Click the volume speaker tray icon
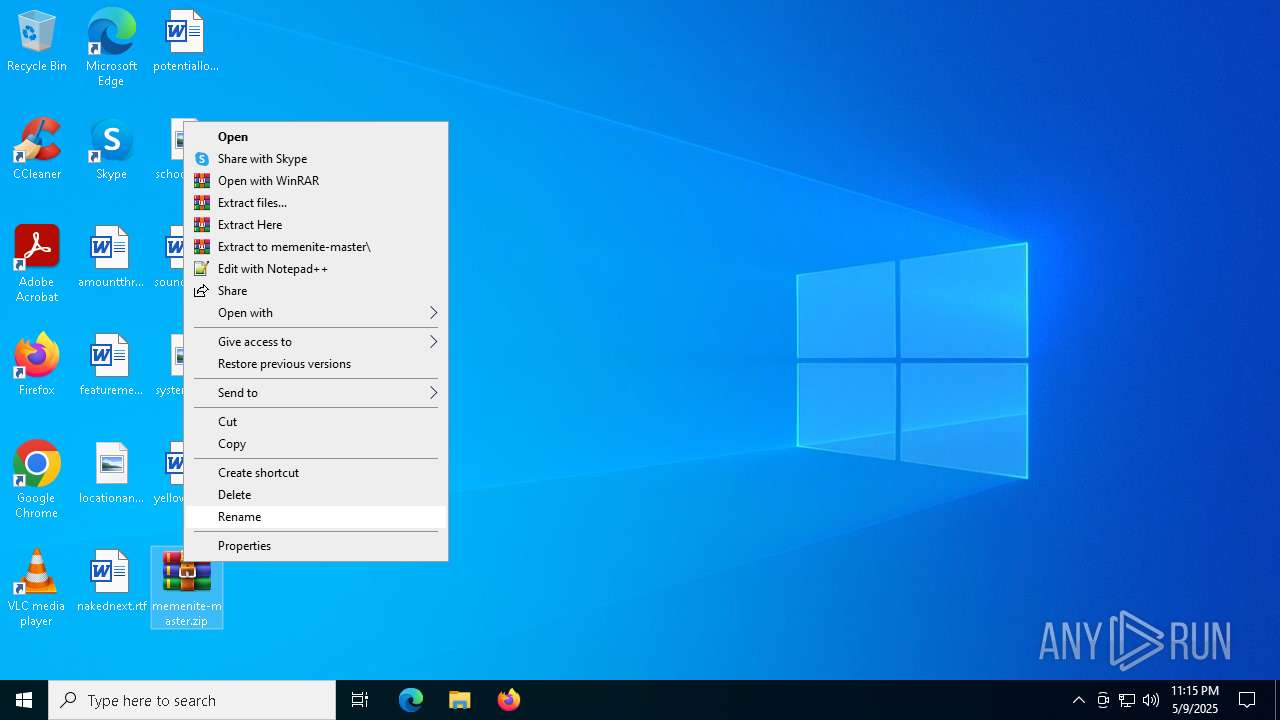 1151,700
